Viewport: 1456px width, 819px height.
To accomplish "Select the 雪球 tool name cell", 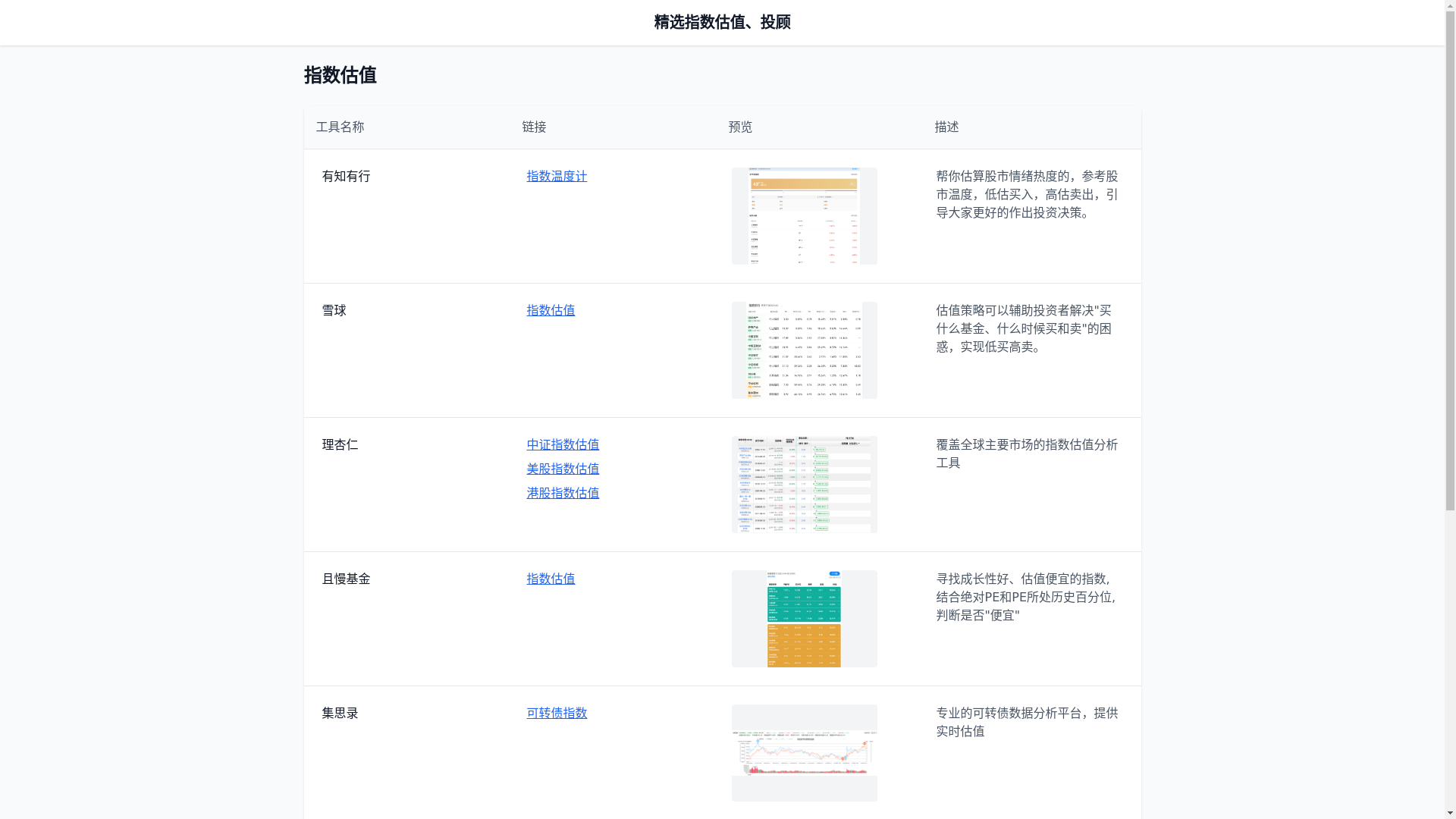I will pos(334,310).
